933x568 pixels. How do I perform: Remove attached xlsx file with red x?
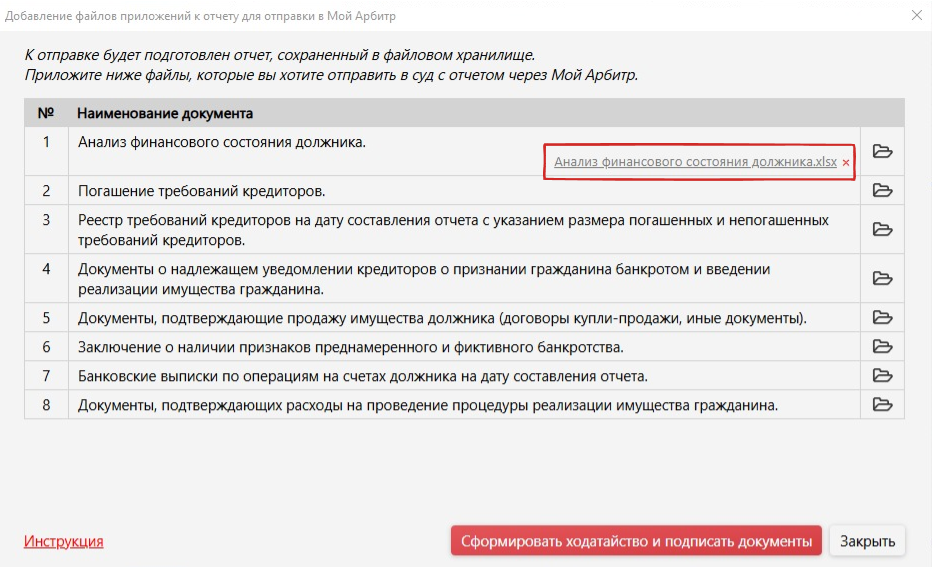pyautogui.click(x=846, y=163)
